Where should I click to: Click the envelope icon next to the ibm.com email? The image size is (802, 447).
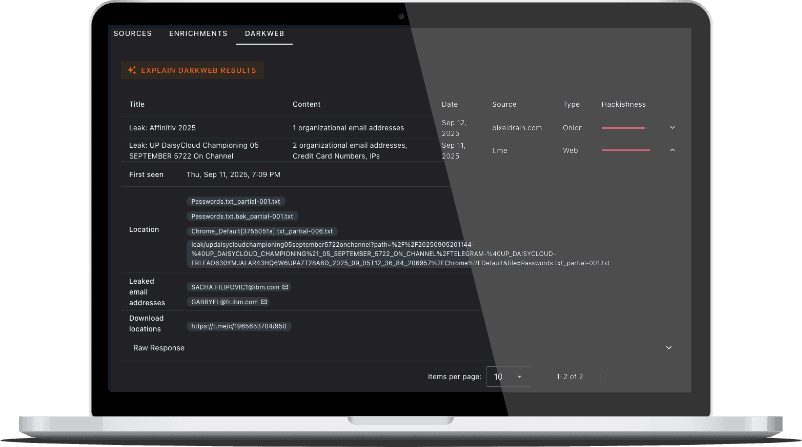[285, 287]
